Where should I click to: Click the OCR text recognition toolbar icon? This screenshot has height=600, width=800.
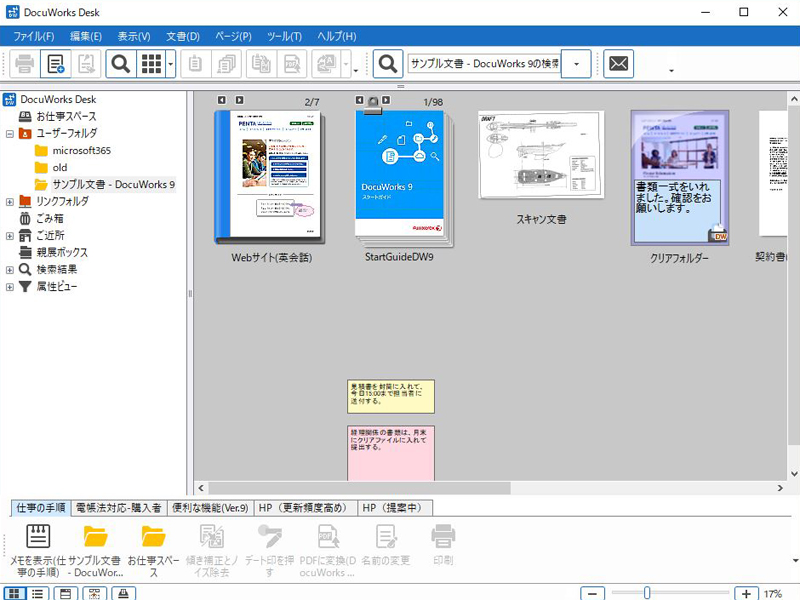coord(327,64)
